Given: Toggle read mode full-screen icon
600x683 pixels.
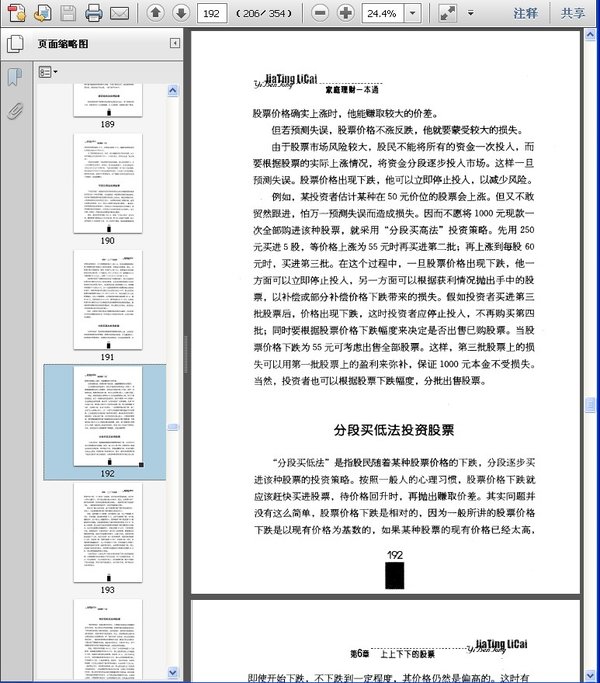Looking at the screenshot, I should click(x=447, y=13).
